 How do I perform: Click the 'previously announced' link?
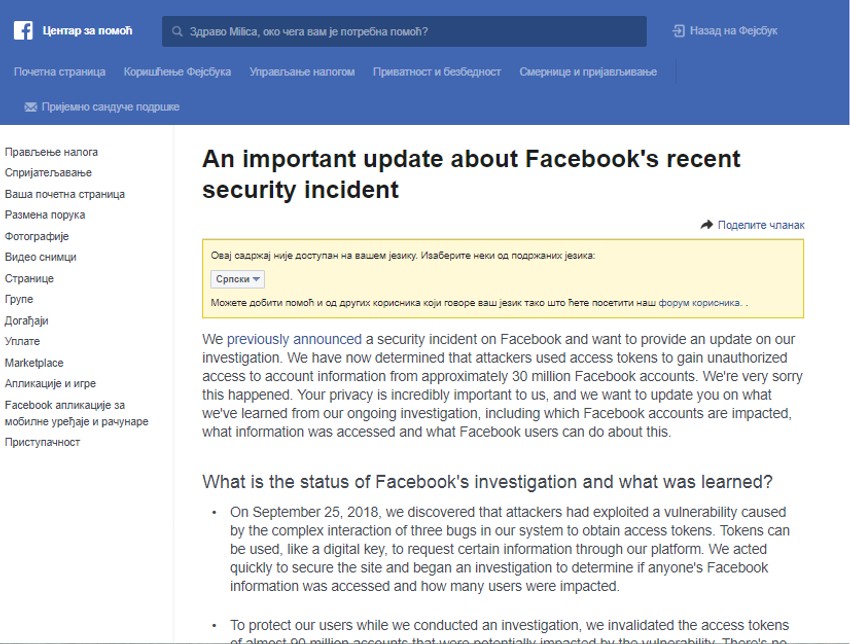point(294,340)
